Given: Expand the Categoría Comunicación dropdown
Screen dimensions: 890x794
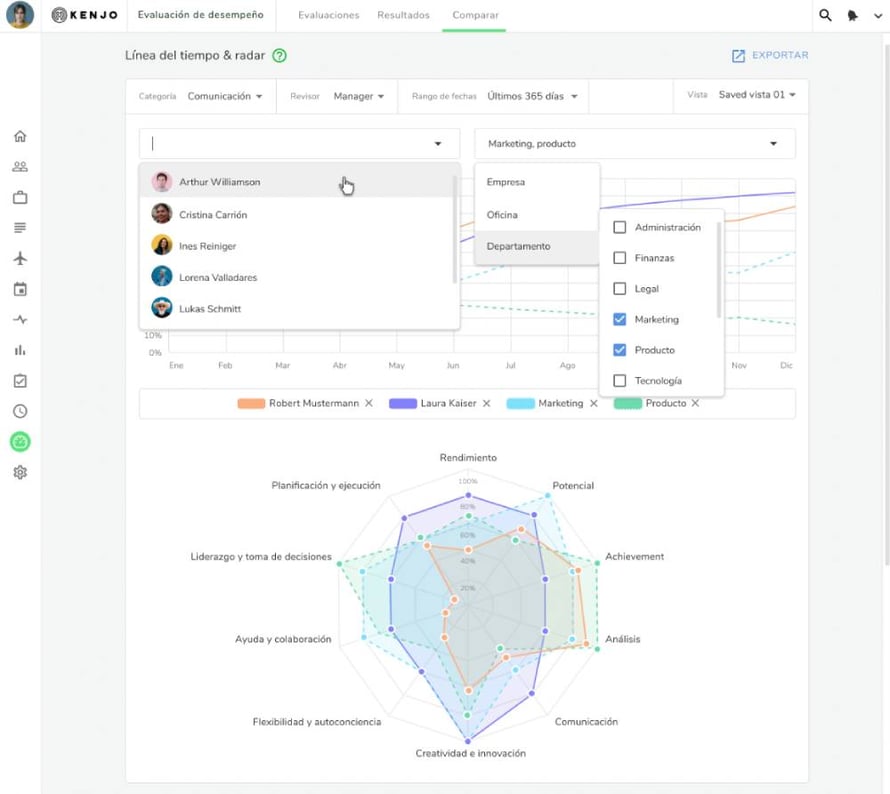Looking at the screenshot, I should click(225, 97).
